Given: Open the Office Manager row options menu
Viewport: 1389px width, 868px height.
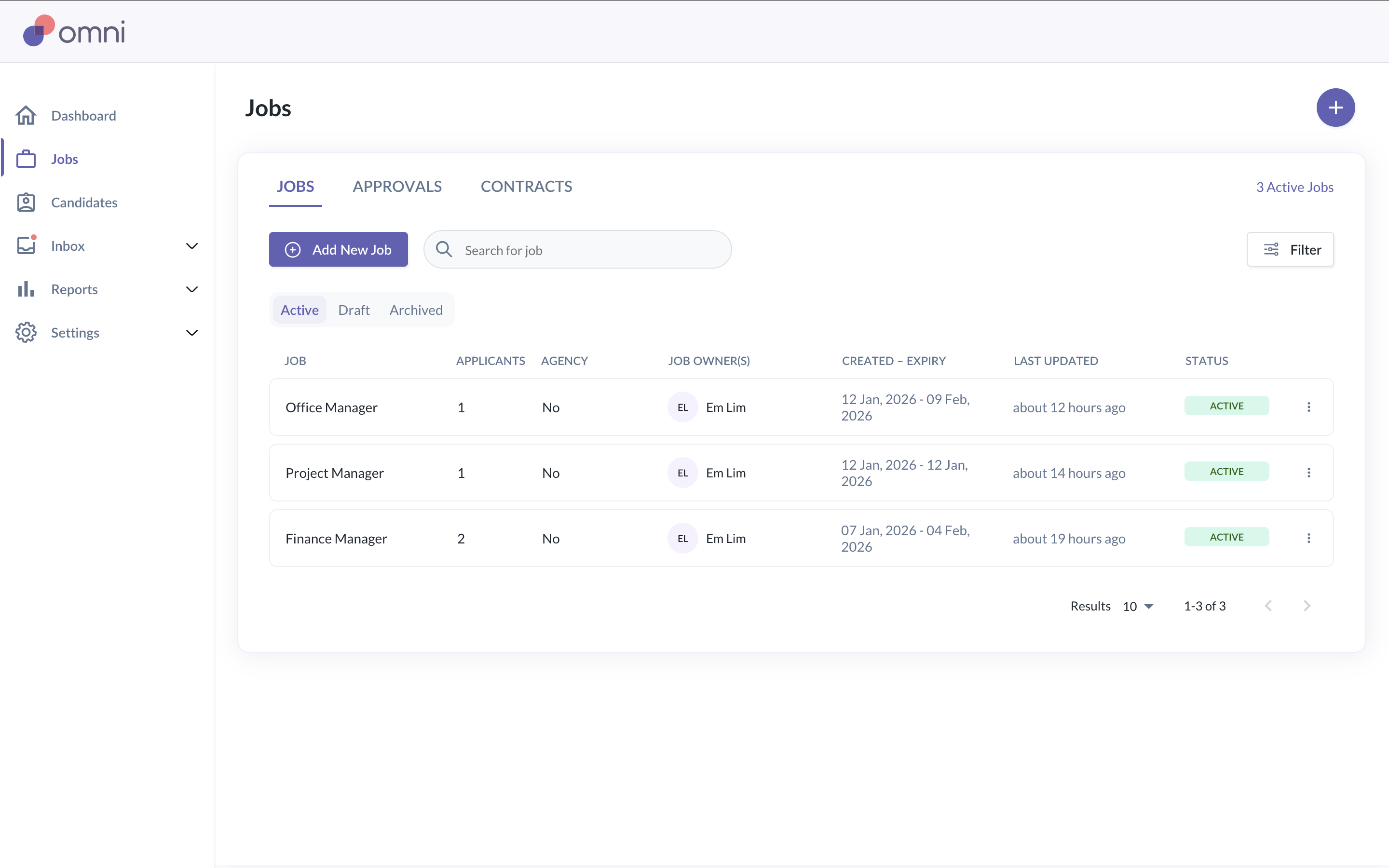Looking at the screenshot, I should coord(1308,407).
